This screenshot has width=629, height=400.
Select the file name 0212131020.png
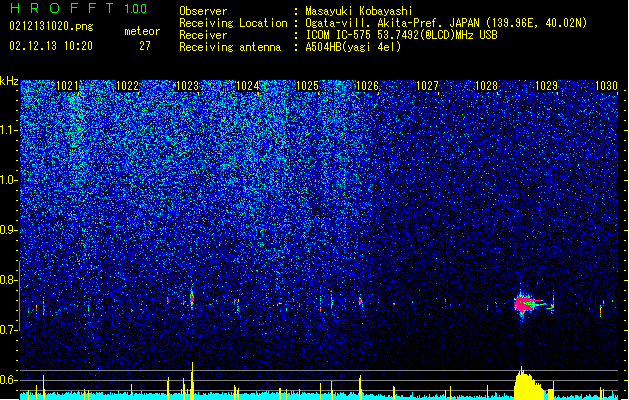51,26
